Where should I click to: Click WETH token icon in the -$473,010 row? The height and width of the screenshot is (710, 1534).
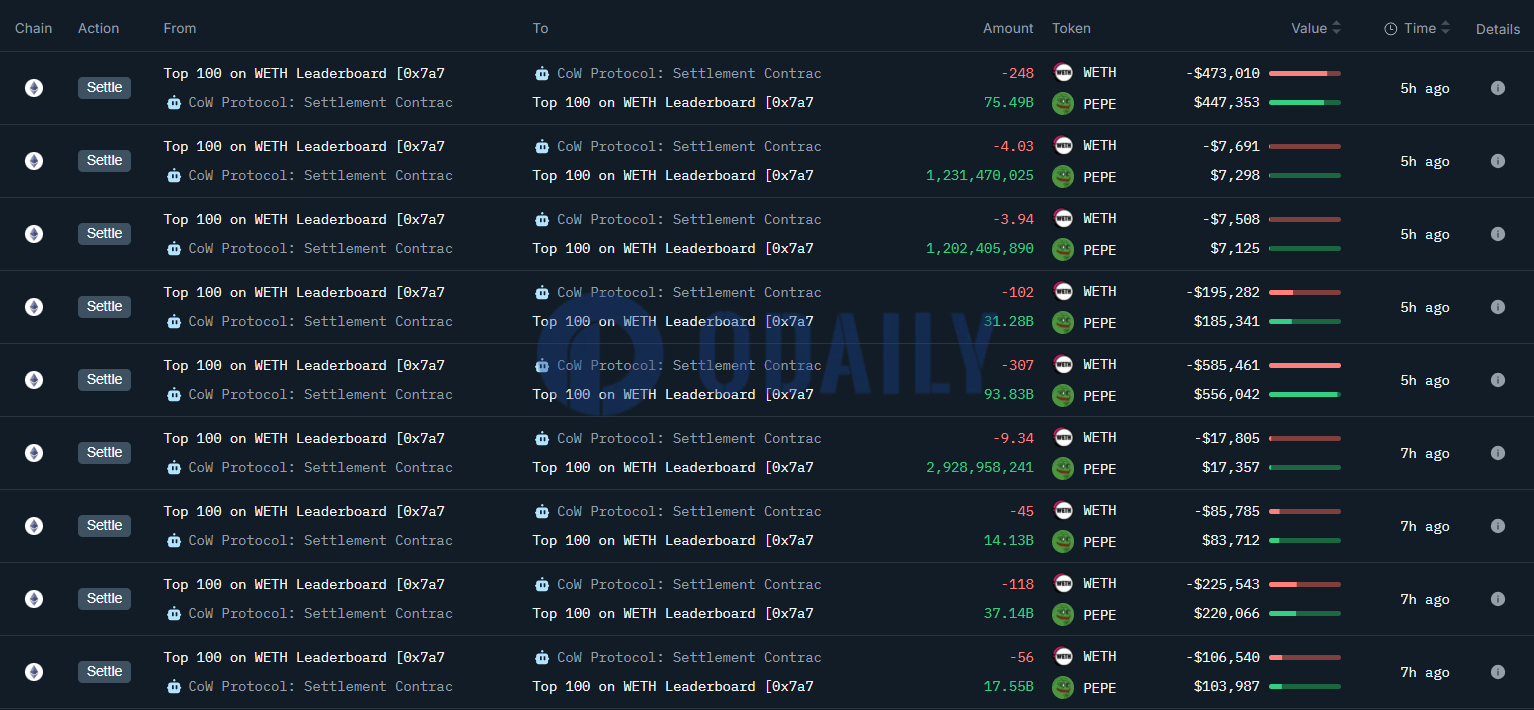[x=1063, y=72]
